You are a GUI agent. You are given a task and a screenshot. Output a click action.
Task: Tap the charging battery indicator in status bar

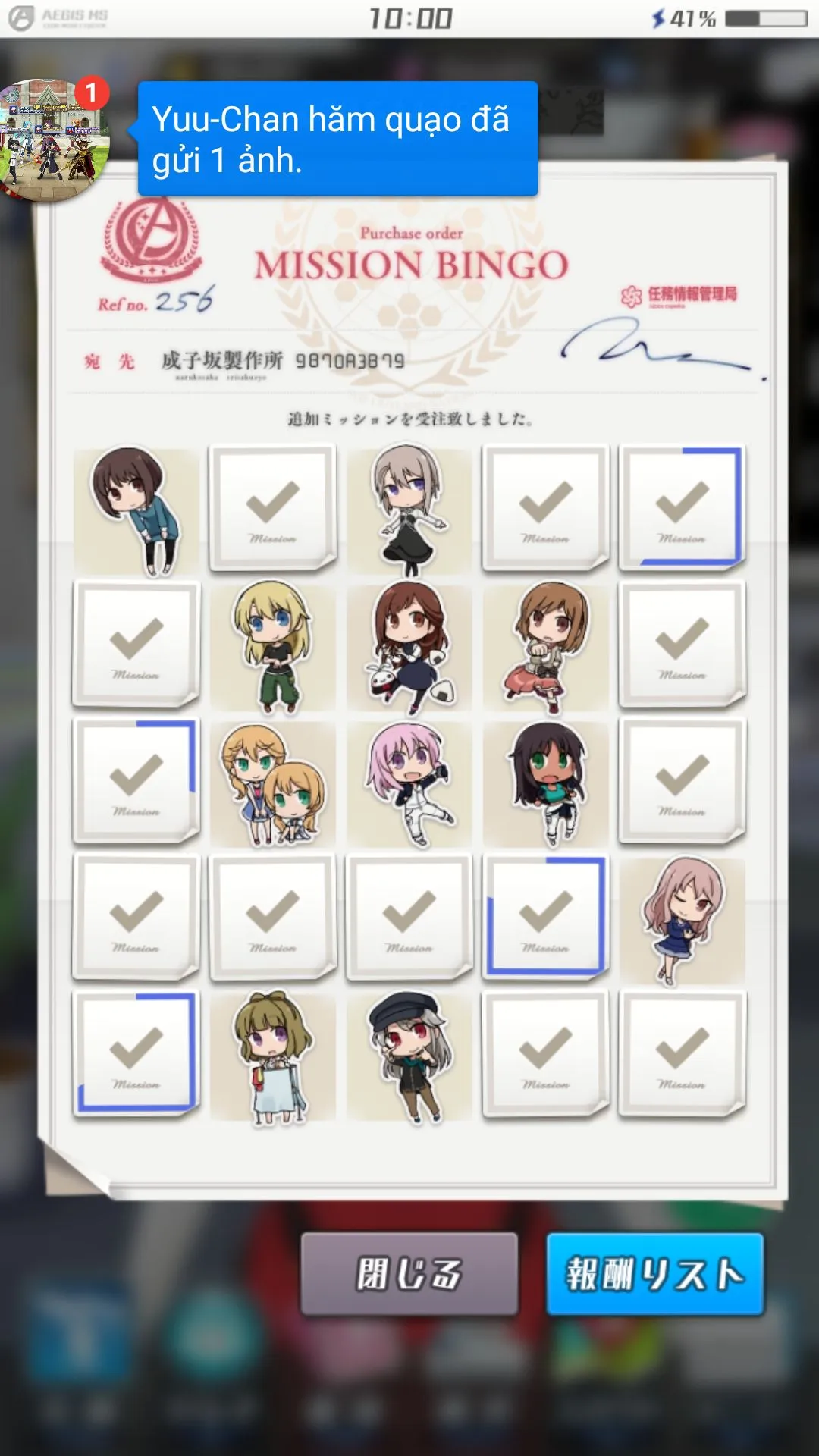click(766, 18)
